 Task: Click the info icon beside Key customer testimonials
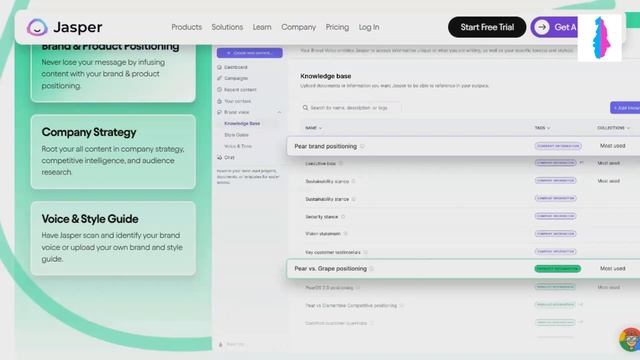point(365,252)
